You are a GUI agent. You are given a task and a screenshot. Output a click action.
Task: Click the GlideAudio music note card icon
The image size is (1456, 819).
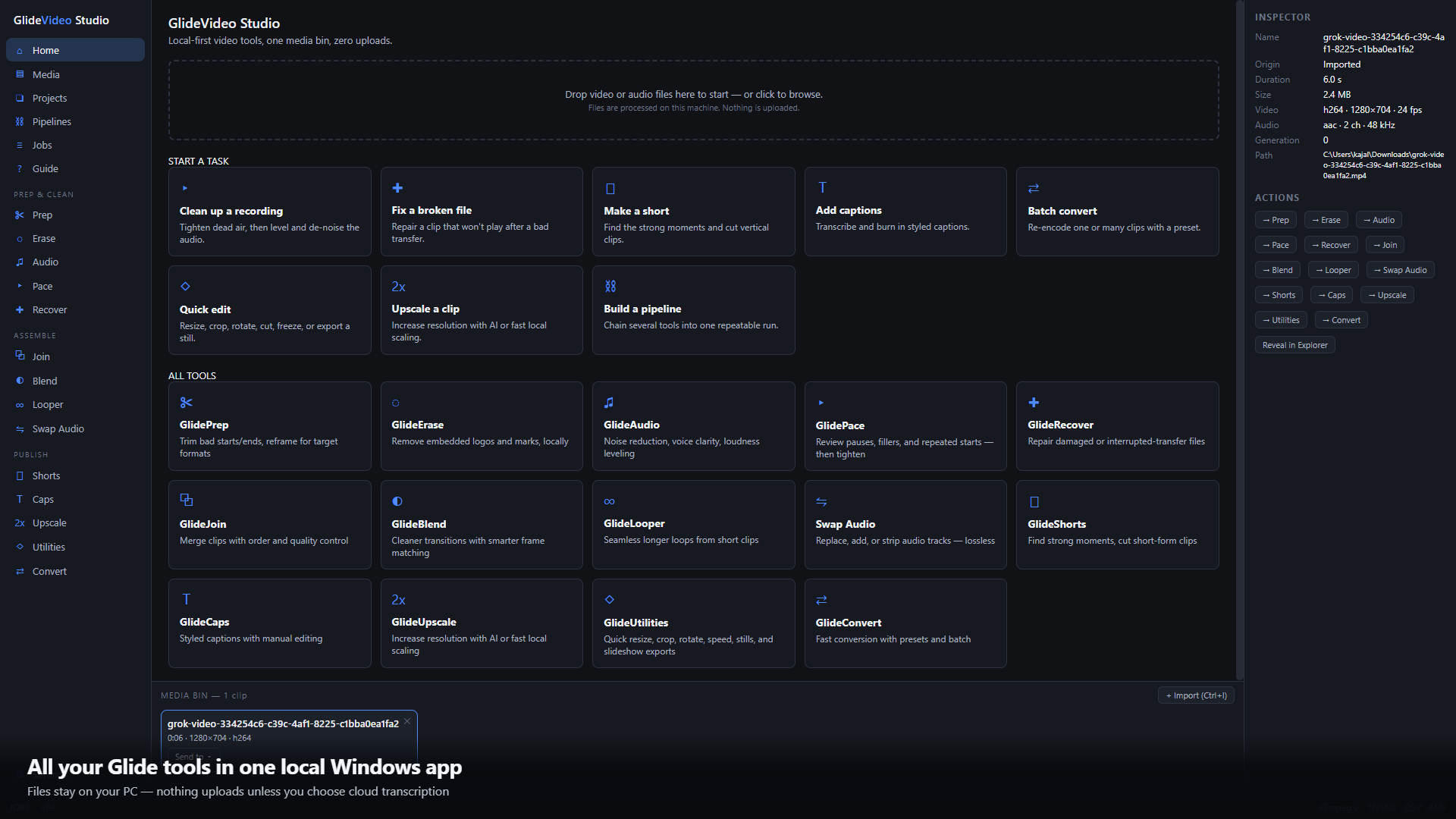609,403
